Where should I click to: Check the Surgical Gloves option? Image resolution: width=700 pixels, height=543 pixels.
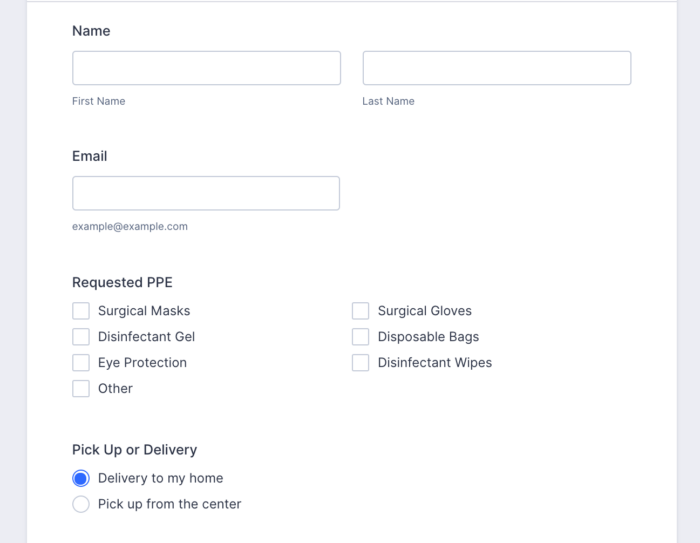pyautogui.click(x=361, y=311)
